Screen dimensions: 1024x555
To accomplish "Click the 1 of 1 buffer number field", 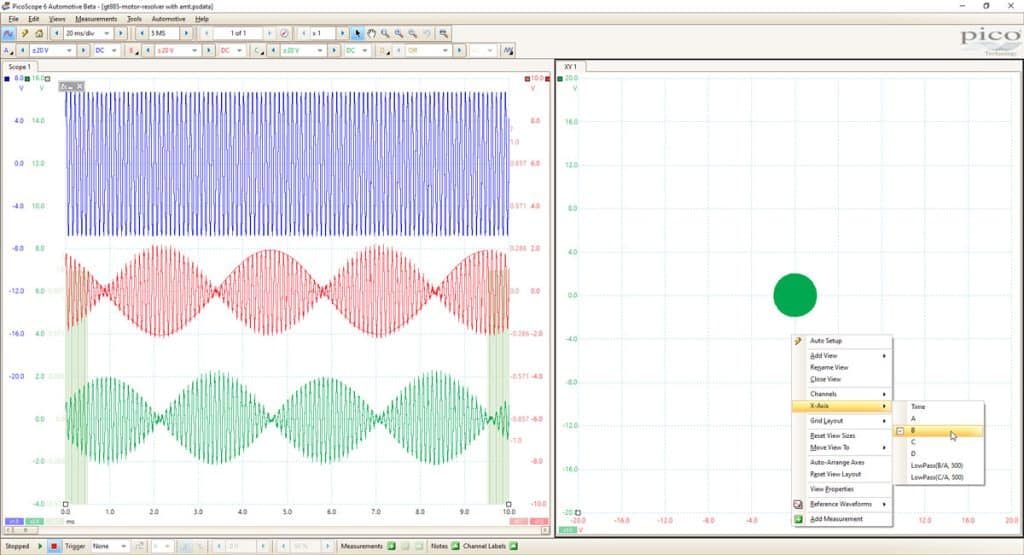I will point(238,33).
